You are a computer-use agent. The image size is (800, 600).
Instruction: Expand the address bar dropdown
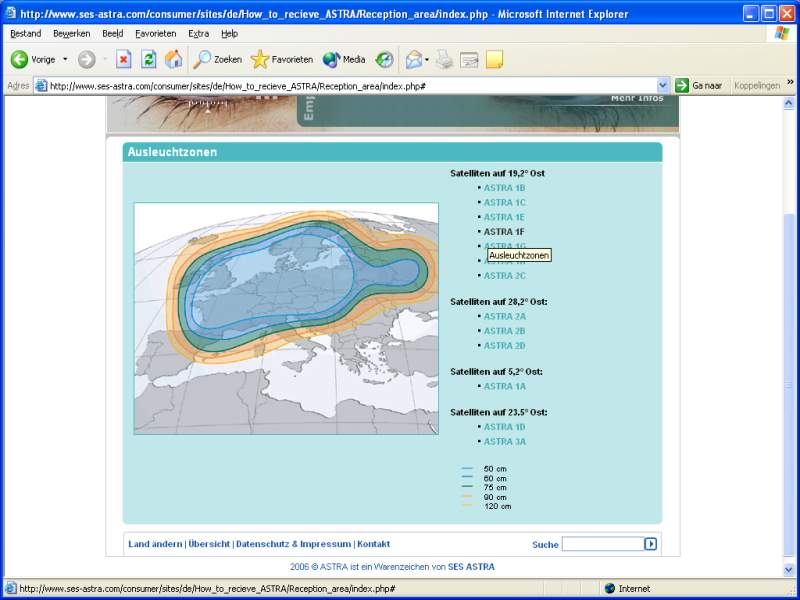pyautogui.click(x=662, y=86)
